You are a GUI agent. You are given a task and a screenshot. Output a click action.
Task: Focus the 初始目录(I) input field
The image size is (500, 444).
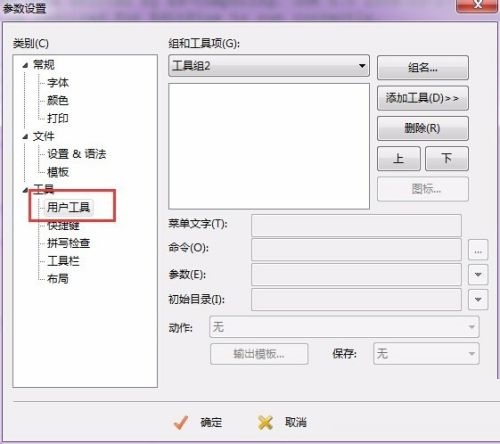point(356,299)
